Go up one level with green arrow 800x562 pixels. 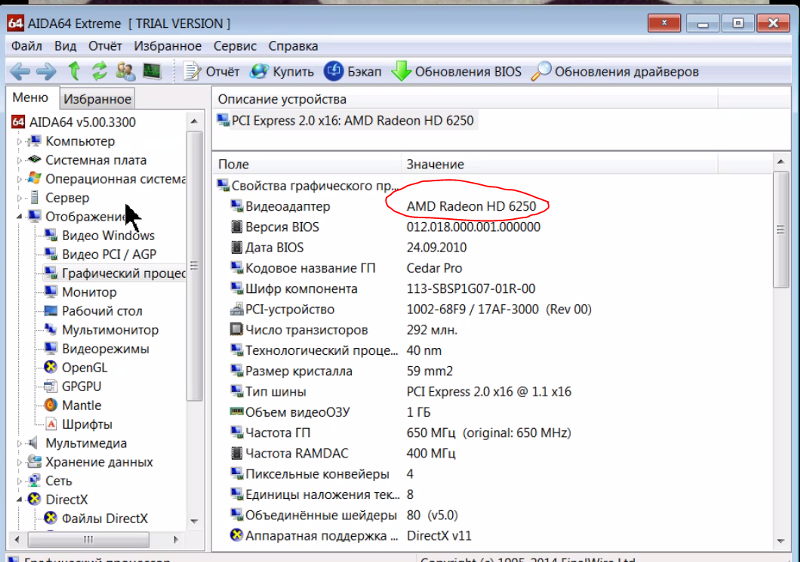tap(74, 71)
